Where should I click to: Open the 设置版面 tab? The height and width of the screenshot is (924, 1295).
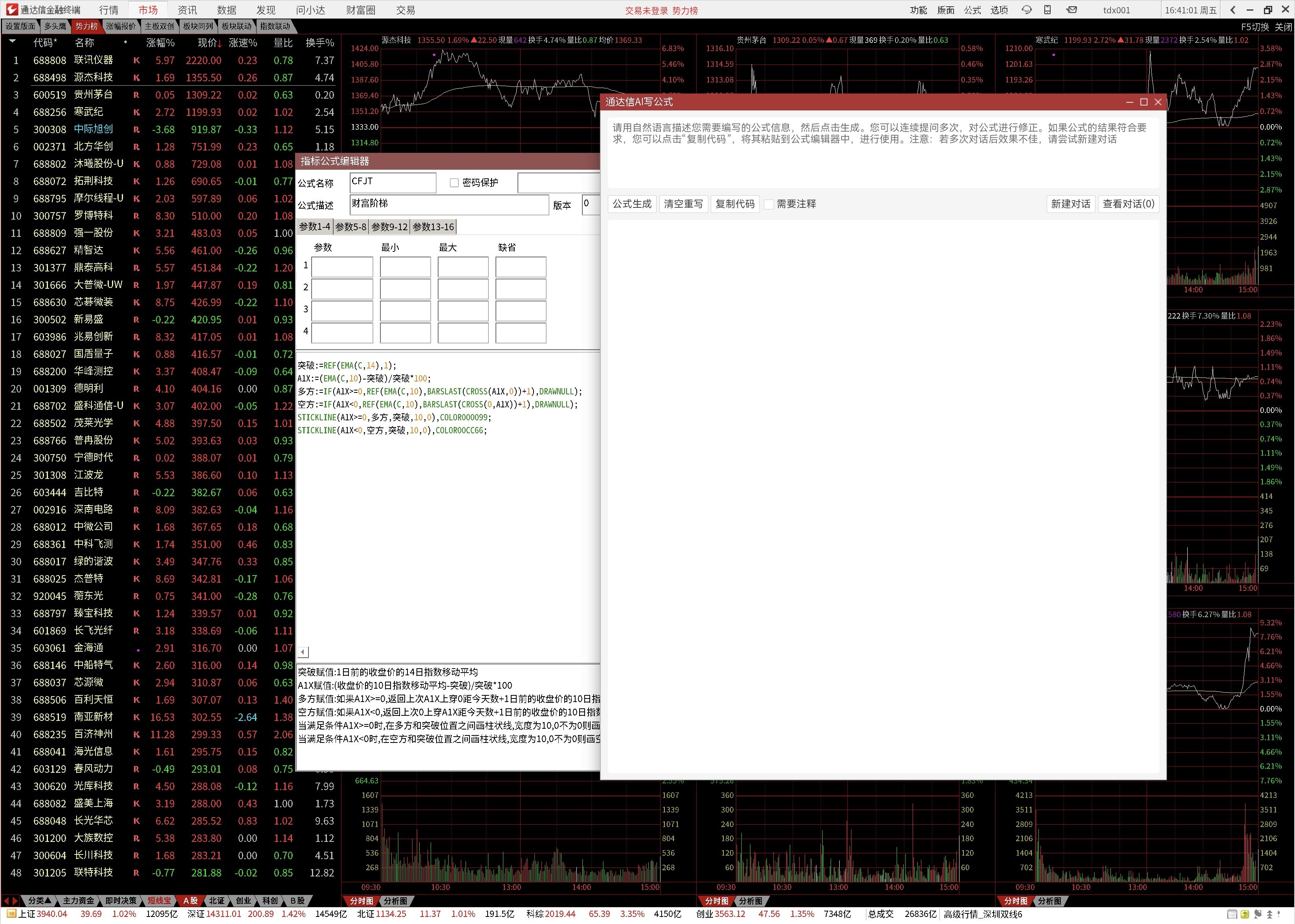[20, 26]
